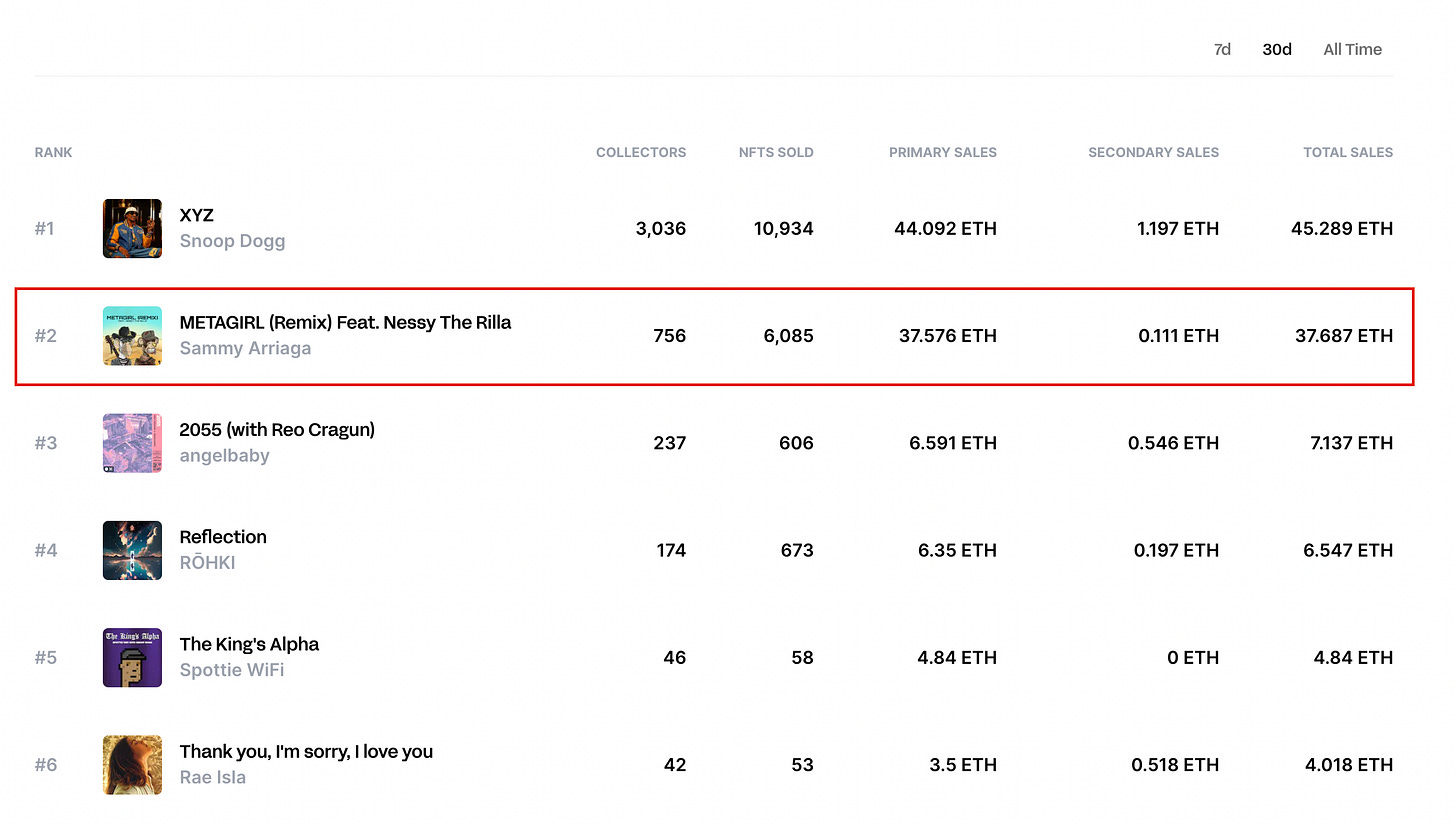1456x826 pixels.
Task: Open METAGIRL Remix cover thumbnail
Action: (x=132, y=336)
